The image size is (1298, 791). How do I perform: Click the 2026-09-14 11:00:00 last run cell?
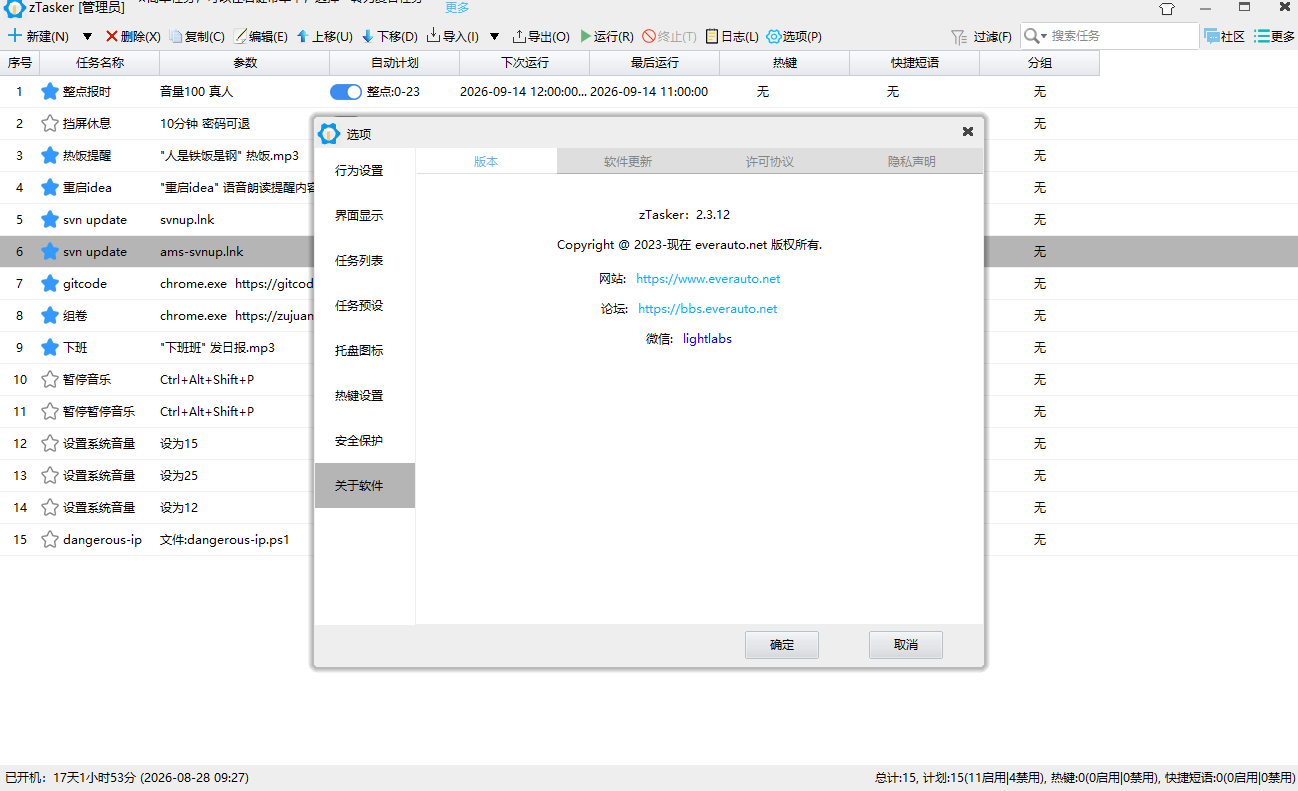[x=649, y=91]
